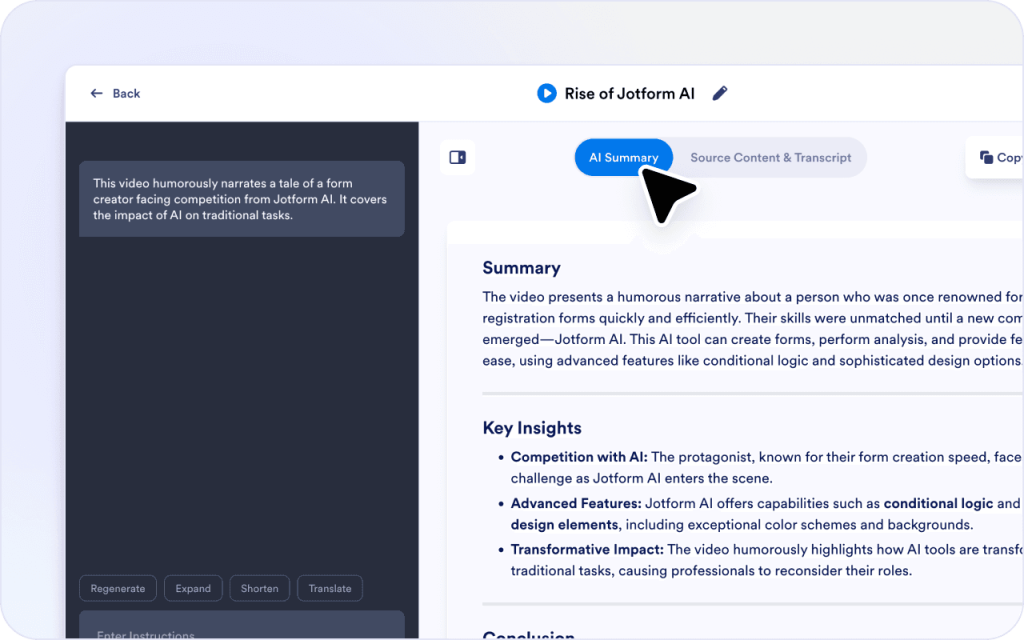Click the pencil icon to rename the title

click(x=720, y=93)
